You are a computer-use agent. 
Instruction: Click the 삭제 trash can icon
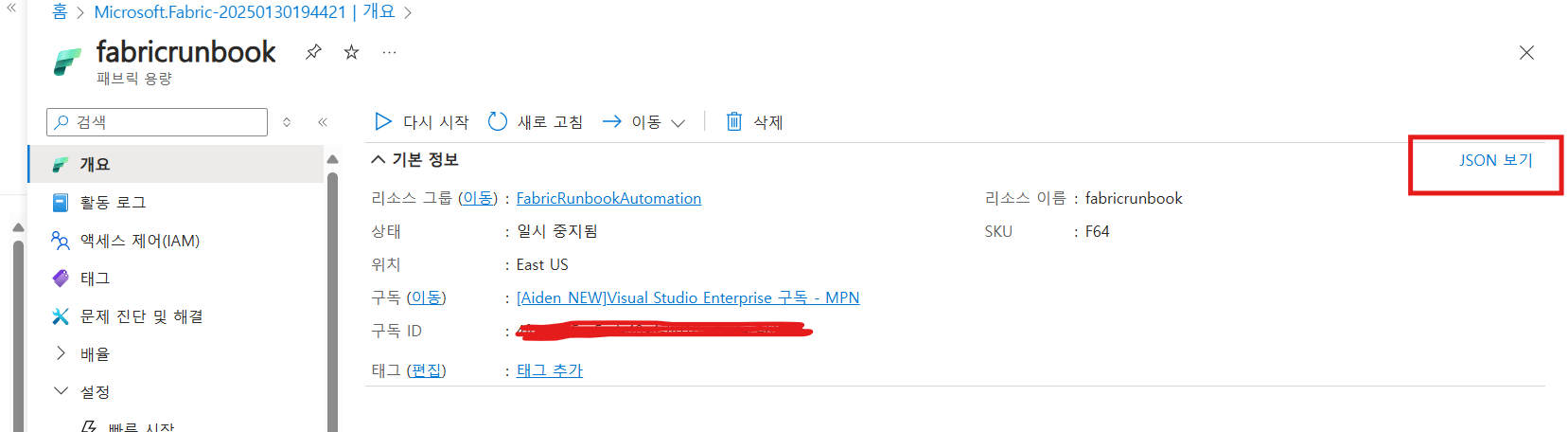733,121
